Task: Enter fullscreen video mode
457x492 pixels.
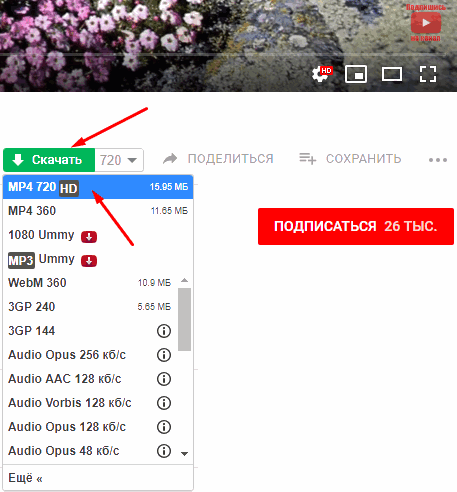Action: click(x=428, y=74)
